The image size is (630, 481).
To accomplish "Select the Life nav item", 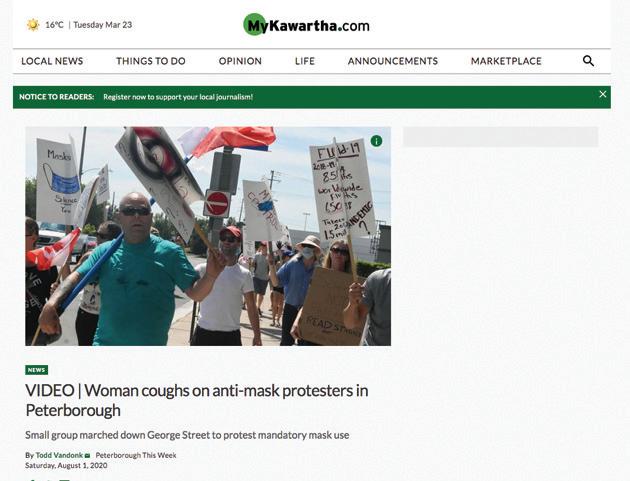I will pyautogui.click(x=305, y=61).
